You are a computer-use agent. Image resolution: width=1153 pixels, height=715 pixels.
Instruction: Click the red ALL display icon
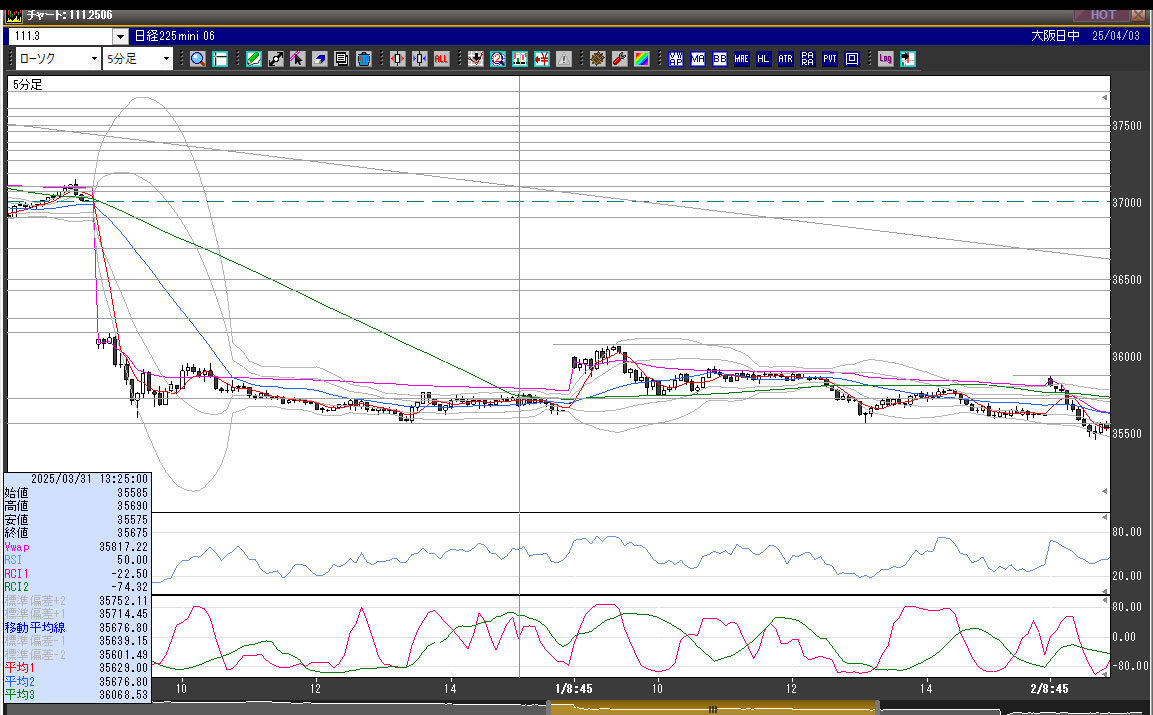[441, 59]
